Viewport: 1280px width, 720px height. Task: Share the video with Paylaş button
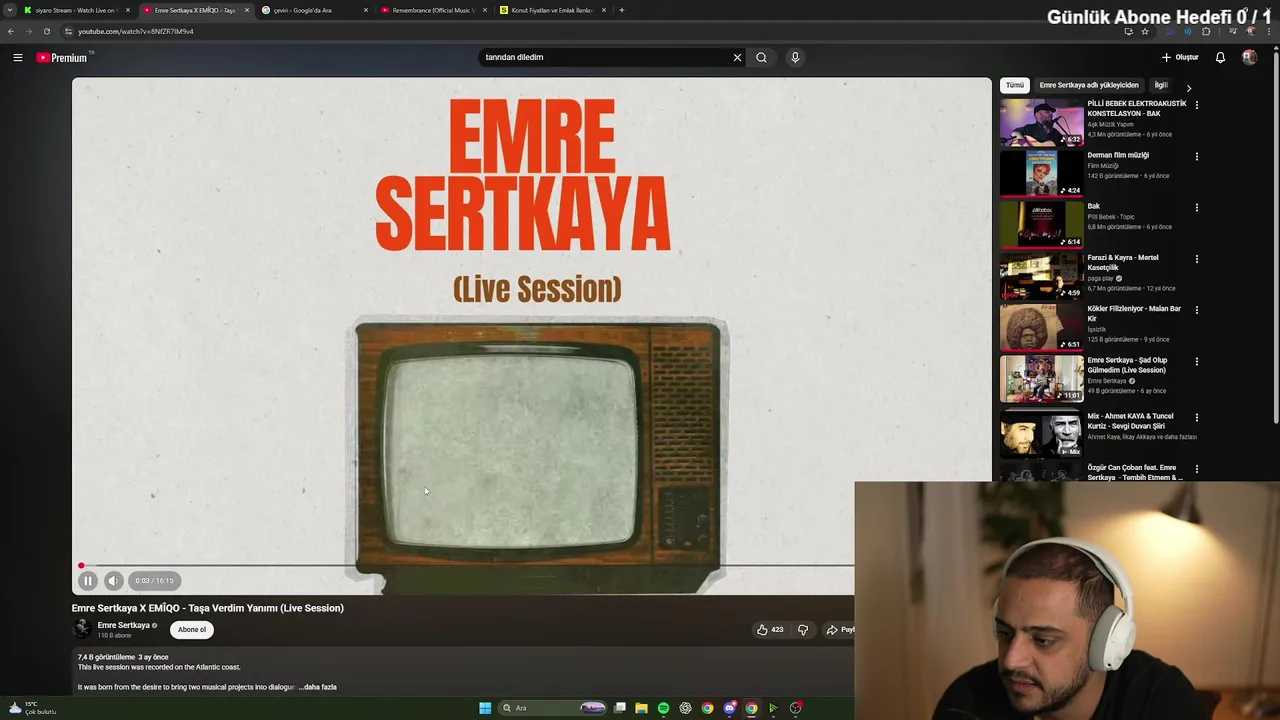point(840,629)
